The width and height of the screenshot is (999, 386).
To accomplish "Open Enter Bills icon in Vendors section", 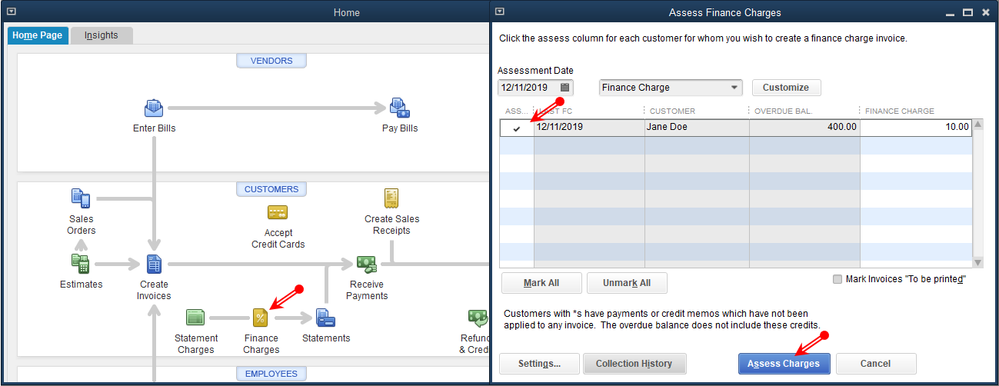I will point(154,109).
